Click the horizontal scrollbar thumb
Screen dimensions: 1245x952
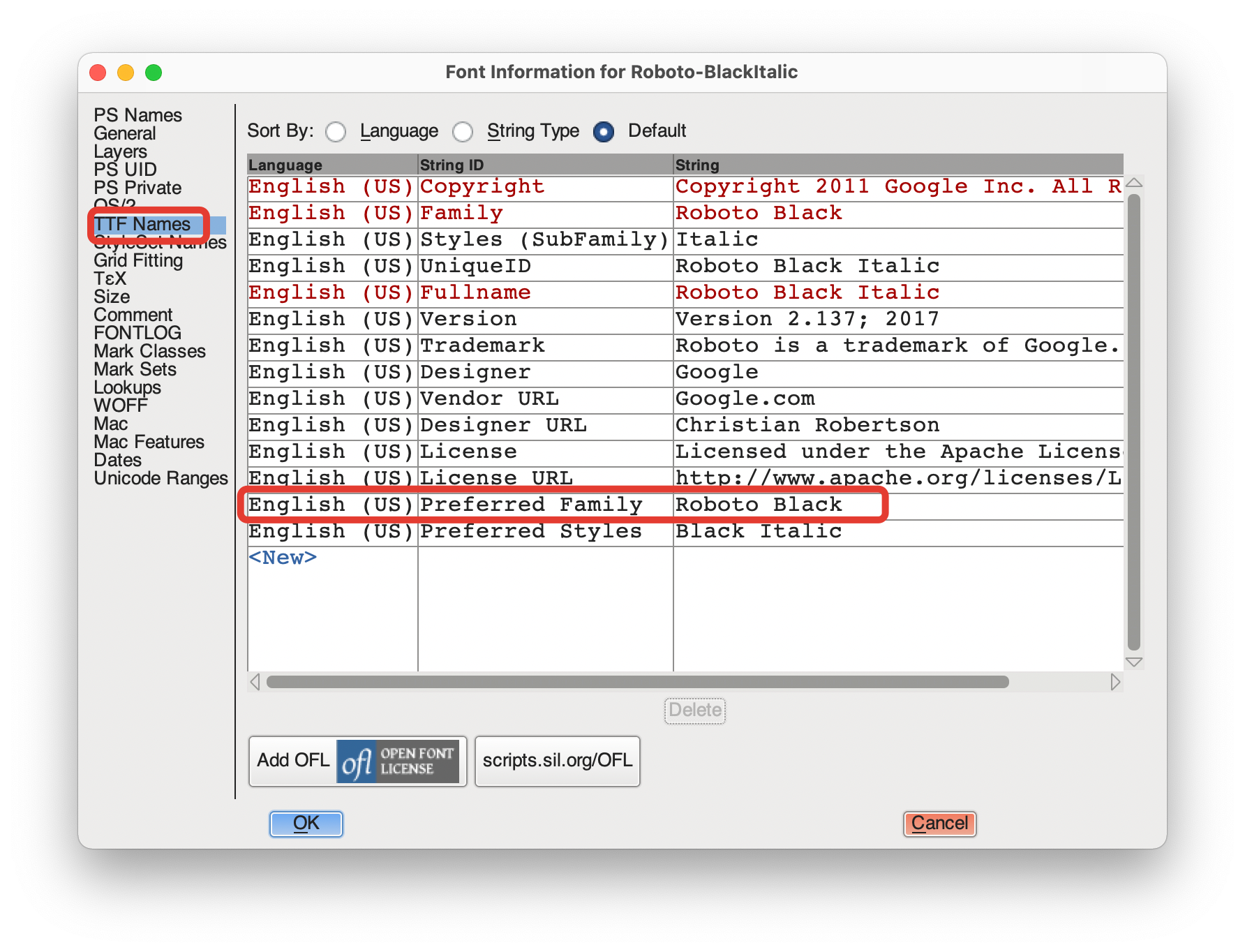pyautogui.click(x=638, y=682)
